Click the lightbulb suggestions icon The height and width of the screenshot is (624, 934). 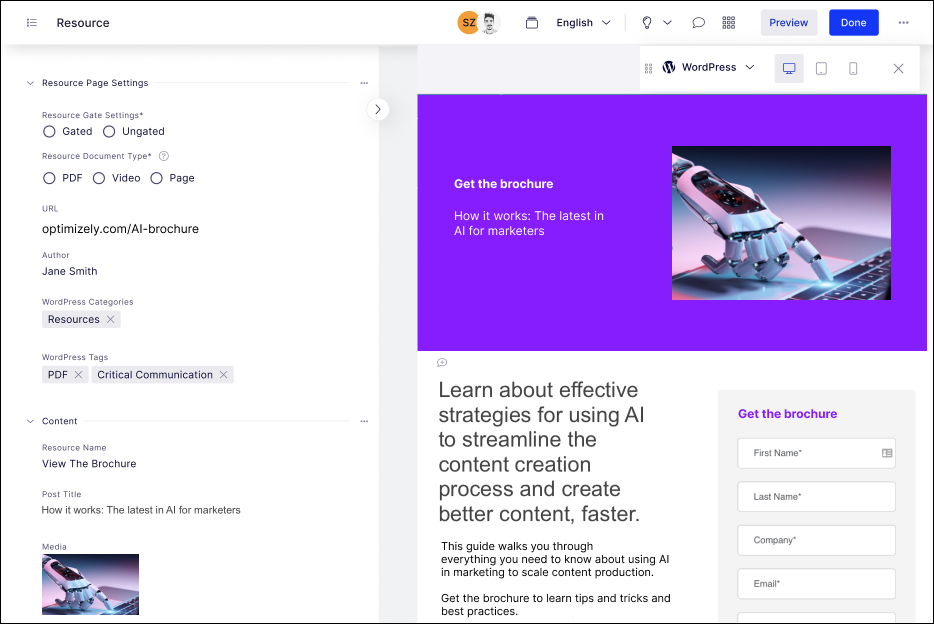[645, 22]
